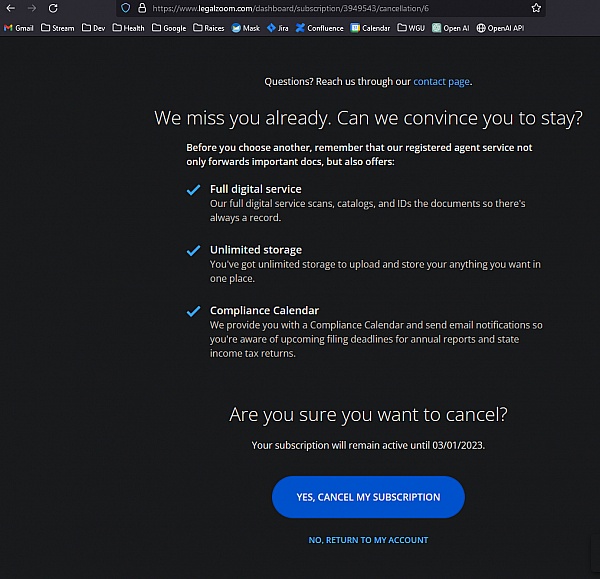Reload the page with the refresh icon
The image size is (600, 579).
pos(53,8)
